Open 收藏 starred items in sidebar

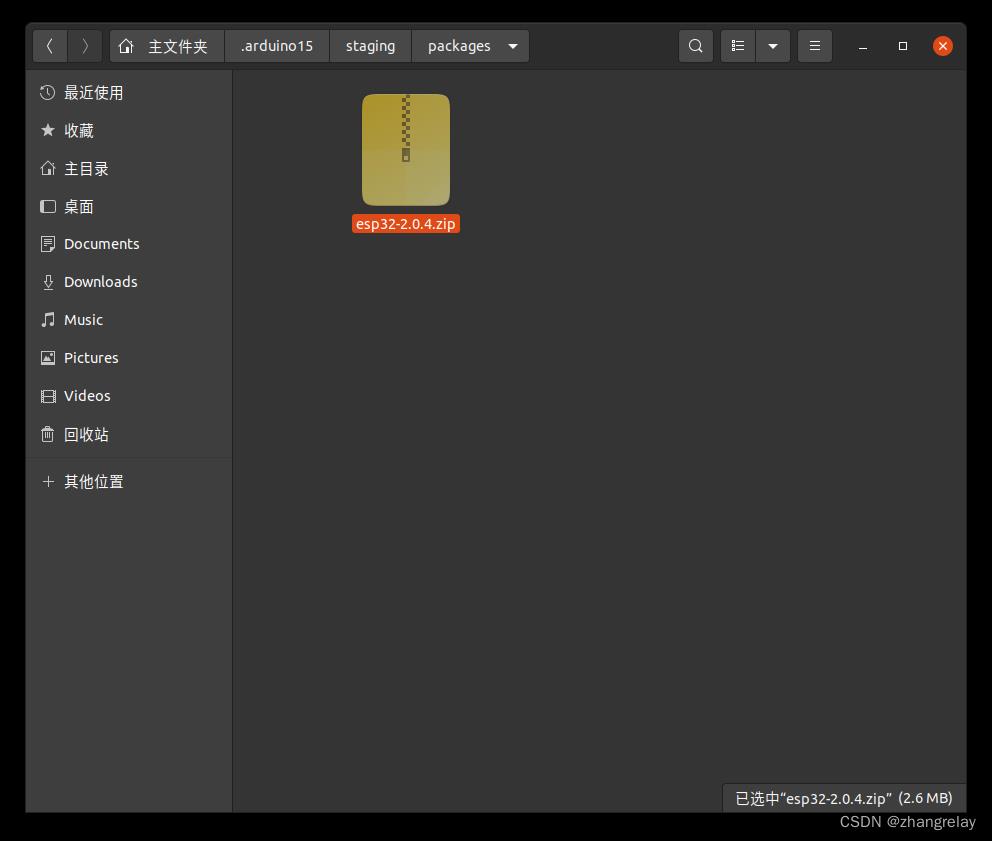(129, 130)
